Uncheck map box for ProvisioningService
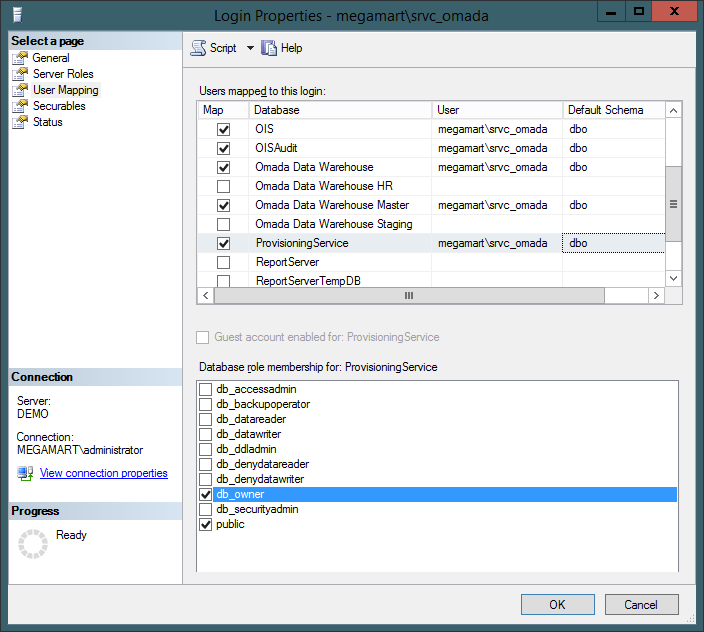 [223, 243]
